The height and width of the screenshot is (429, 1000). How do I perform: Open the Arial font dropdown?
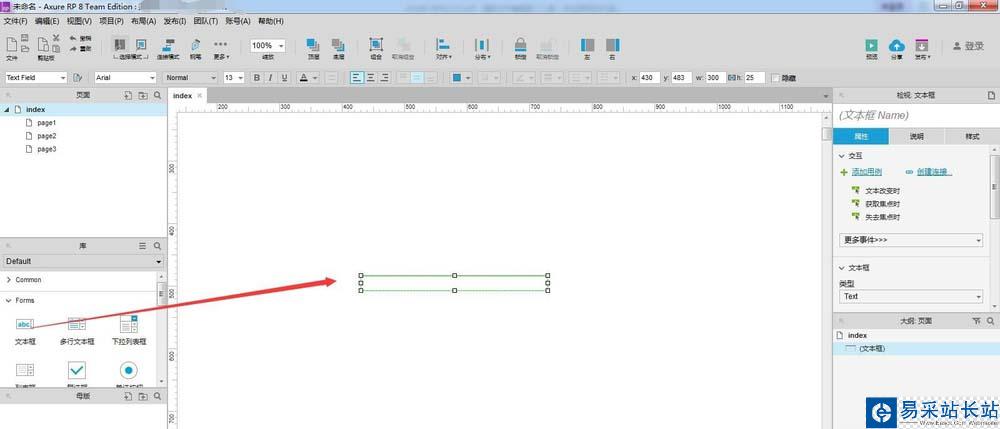point(125,78)
